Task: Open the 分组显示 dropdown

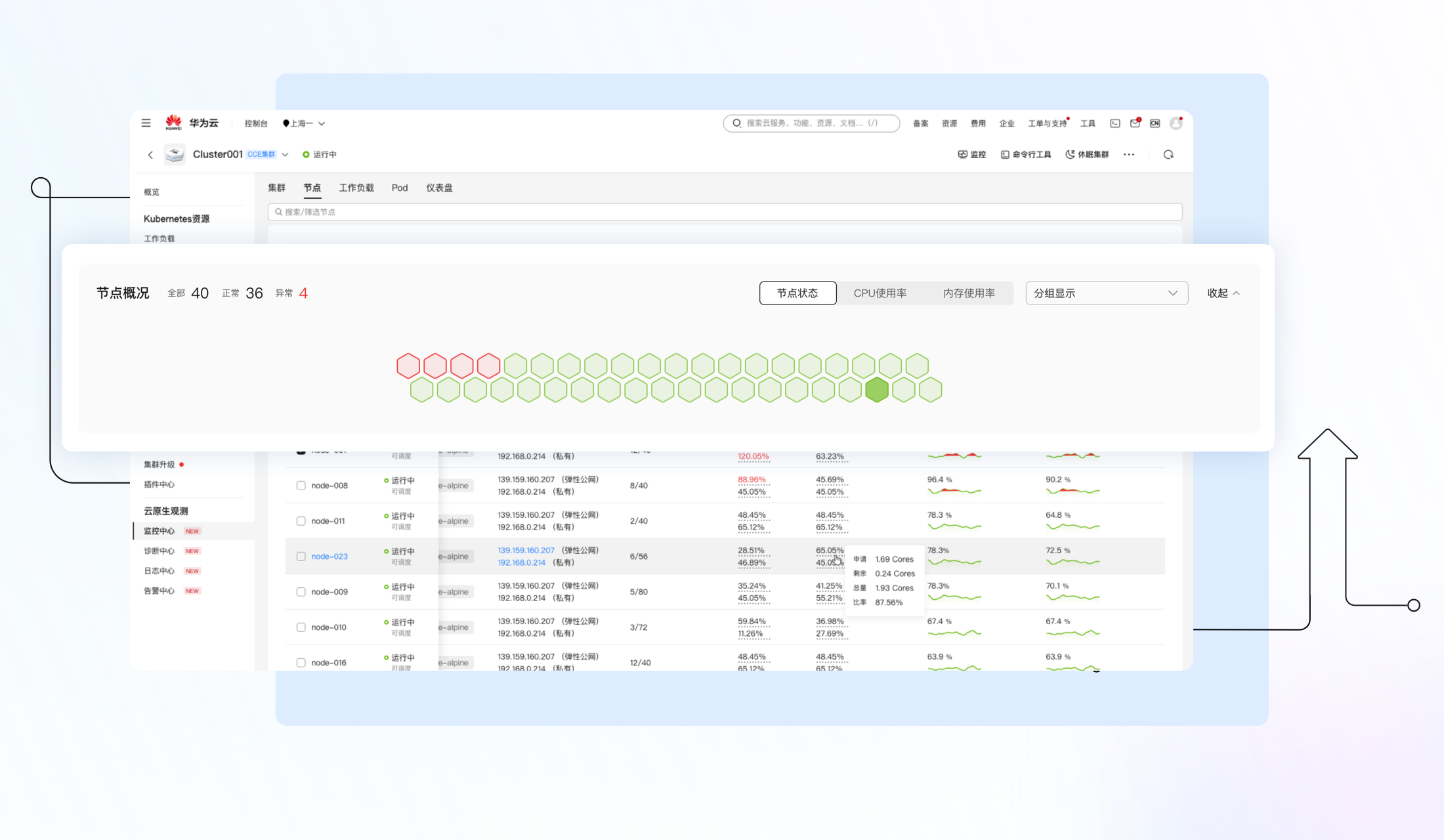Action: click(1107, 293)
